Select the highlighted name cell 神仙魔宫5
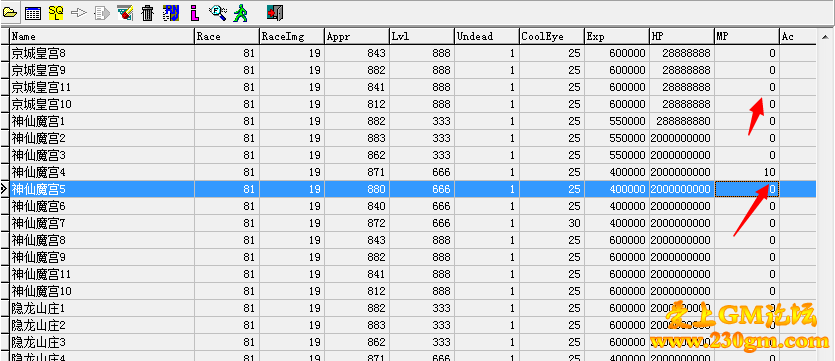This screenshot has width=835, height=361. (x=102, y=189)
